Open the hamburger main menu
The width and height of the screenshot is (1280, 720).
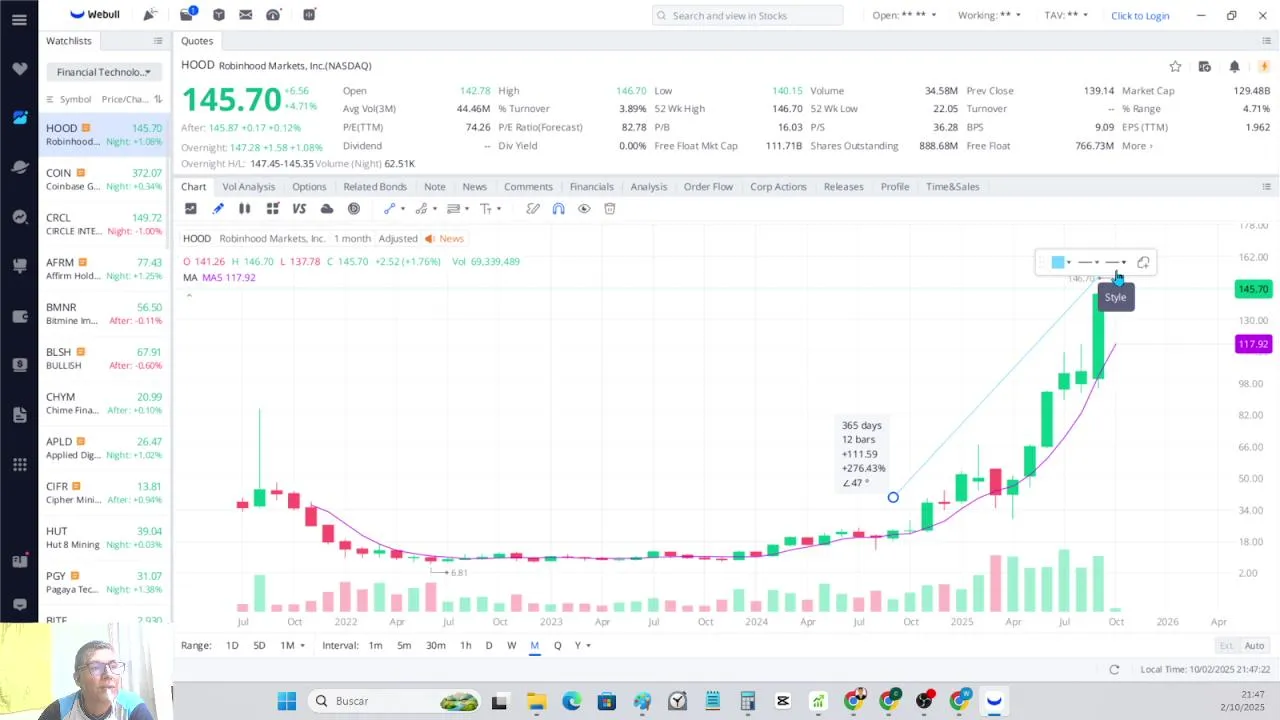coord(19,19)
